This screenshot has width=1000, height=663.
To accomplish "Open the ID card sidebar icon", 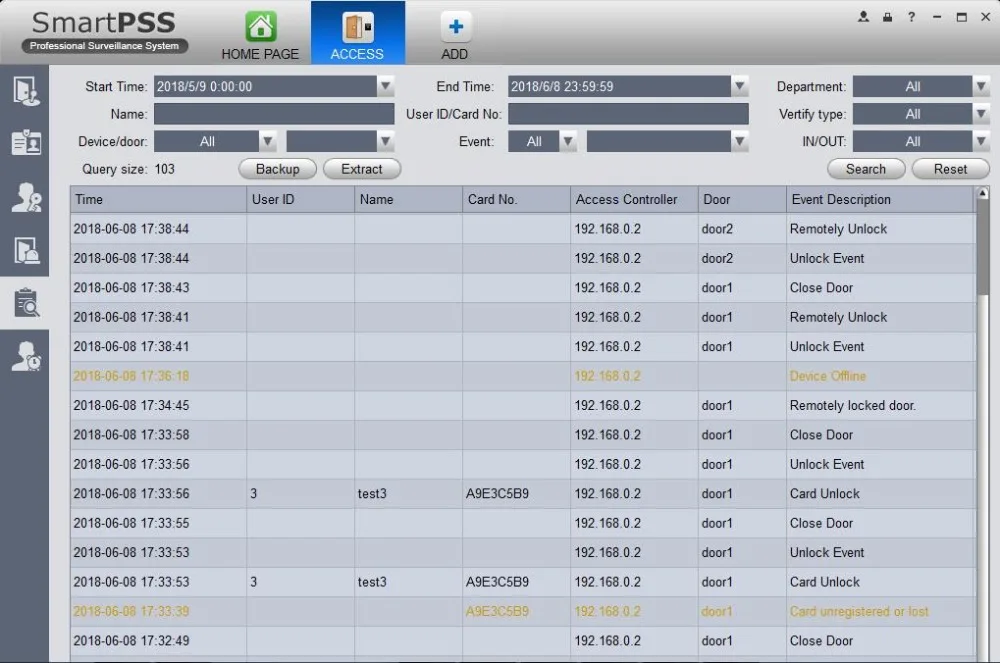I will 25,142.
